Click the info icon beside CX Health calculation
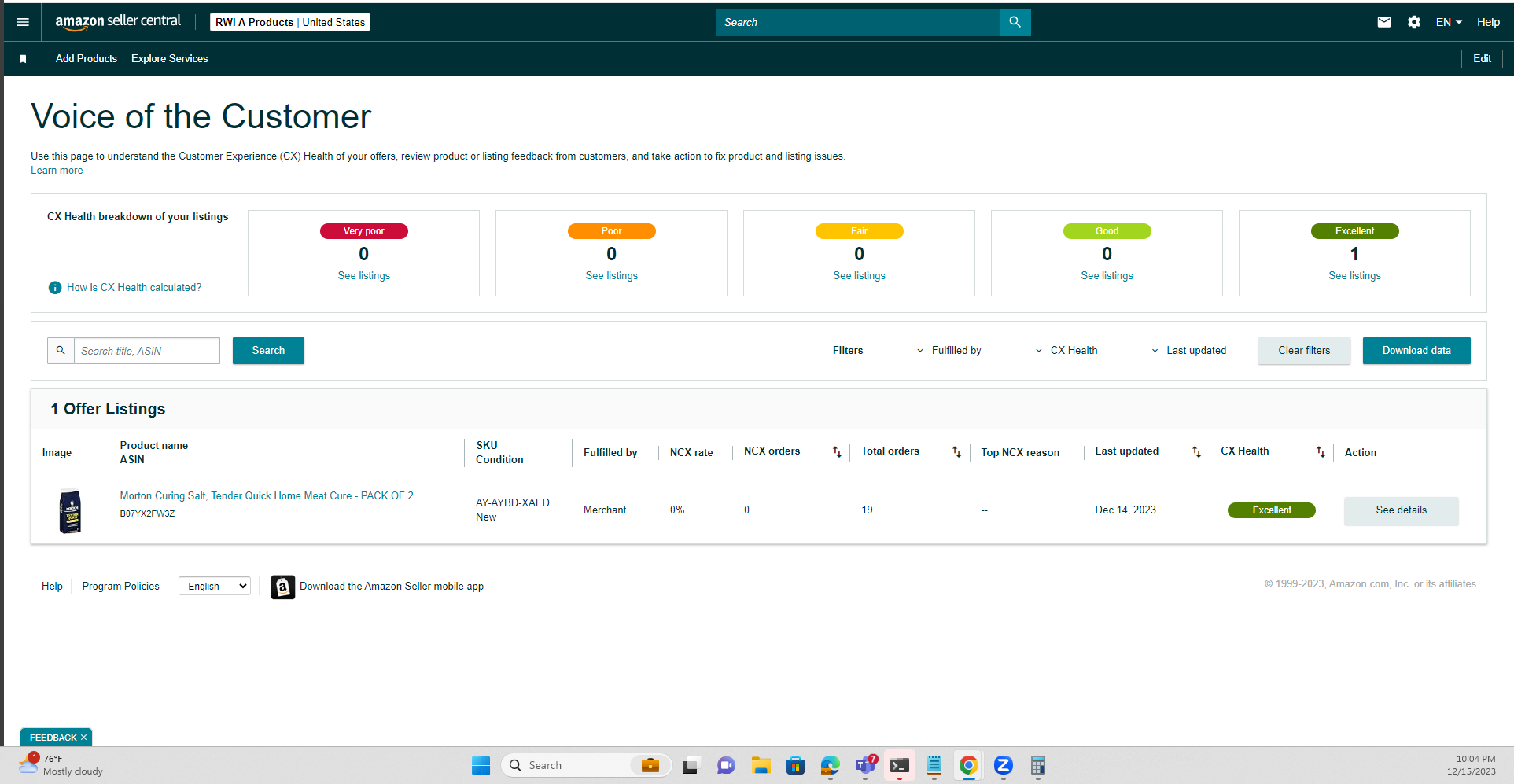Image resolution: width=1514 pixels, height=784 pixels. pos(55,288)
